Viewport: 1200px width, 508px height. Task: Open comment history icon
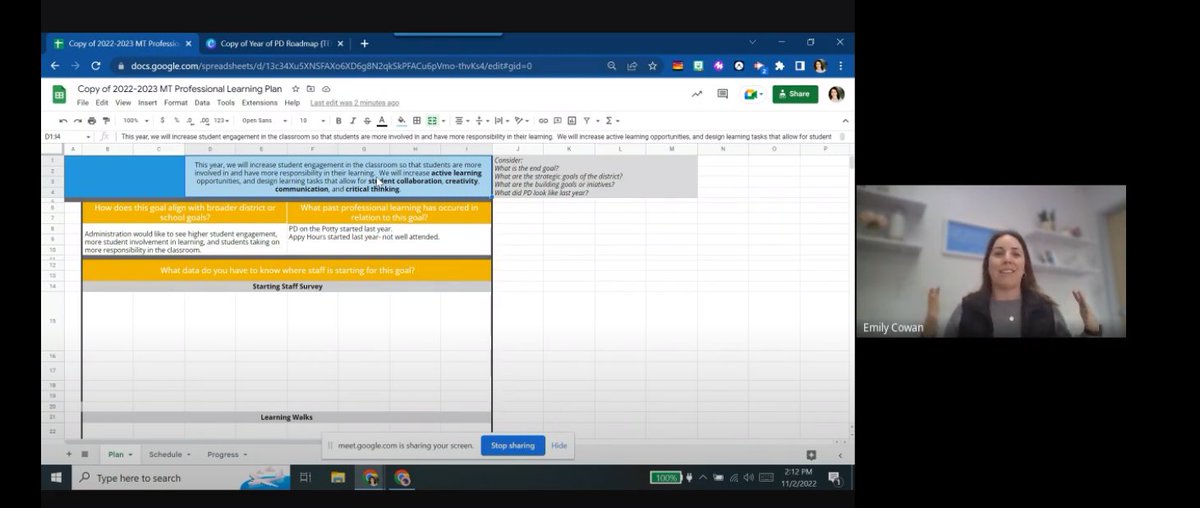coord(722,94)
